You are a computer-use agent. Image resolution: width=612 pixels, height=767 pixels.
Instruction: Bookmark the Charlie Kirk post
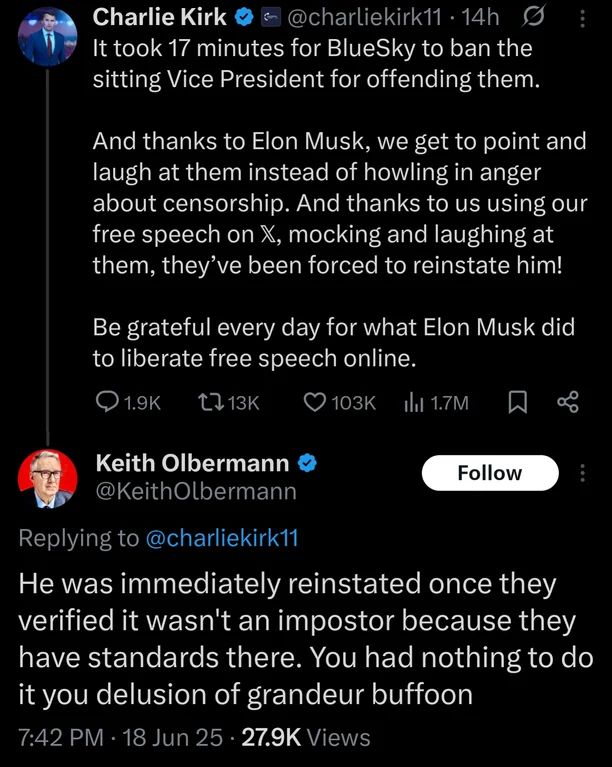[518, 402]
